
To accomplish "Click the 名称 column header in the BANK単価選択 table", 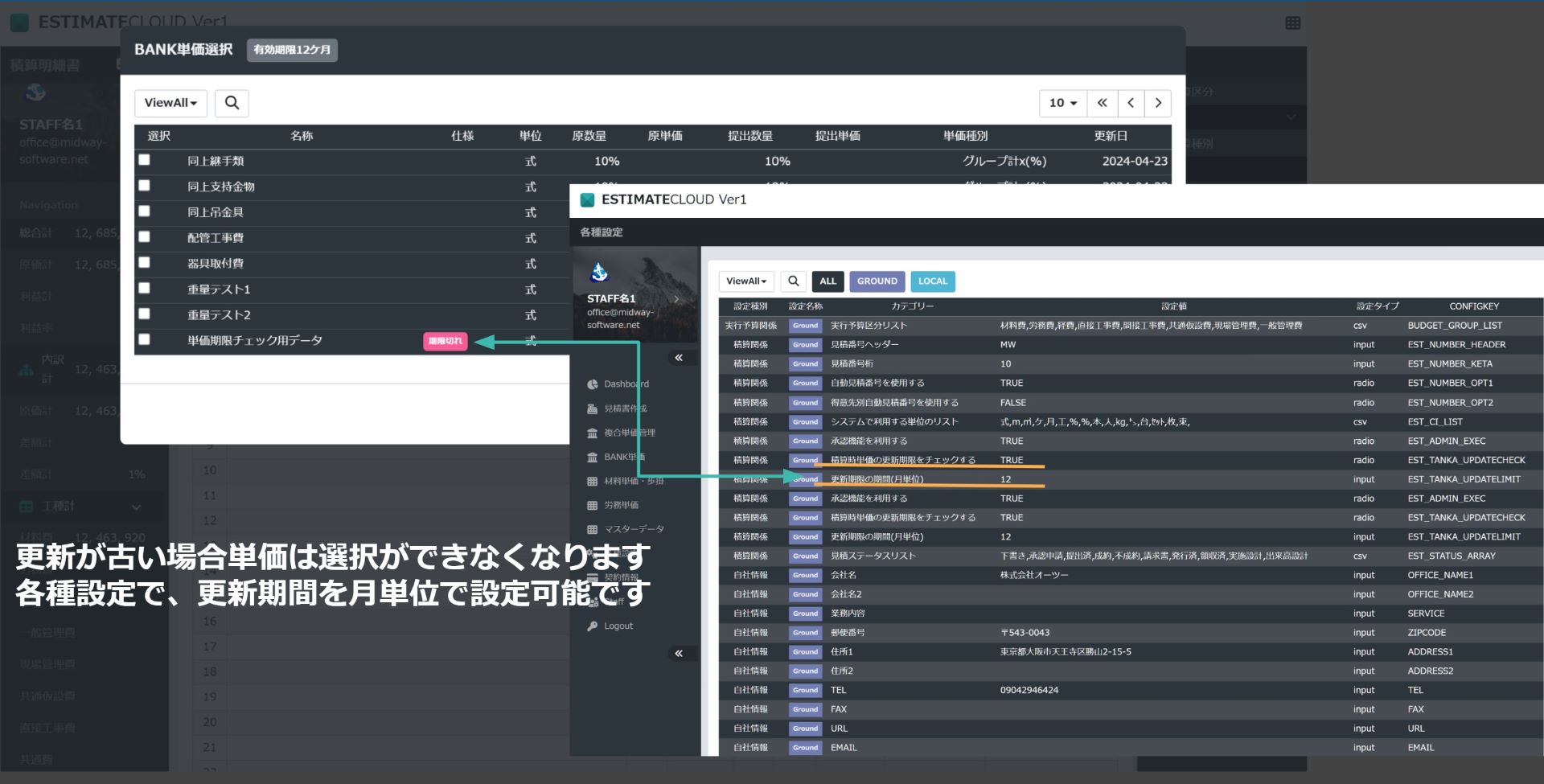I will [x=302, y=136].
